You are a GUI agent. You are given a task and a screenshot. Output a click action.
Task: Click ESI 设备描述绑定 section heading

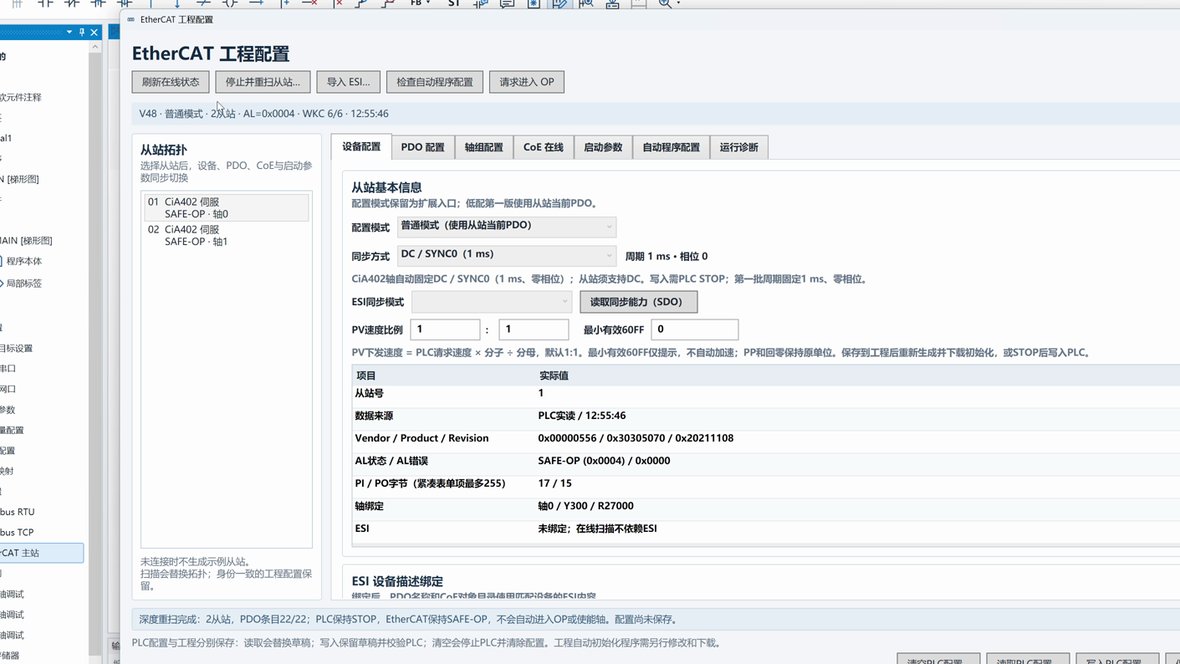(397, 581)
